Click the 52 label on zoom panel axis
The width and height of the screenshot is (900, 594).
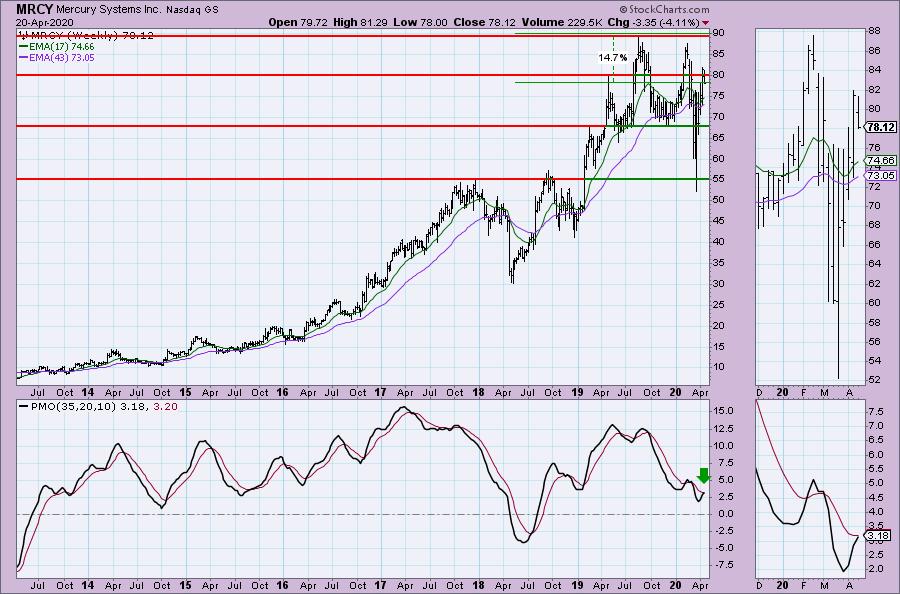click(x=874, y=380)
